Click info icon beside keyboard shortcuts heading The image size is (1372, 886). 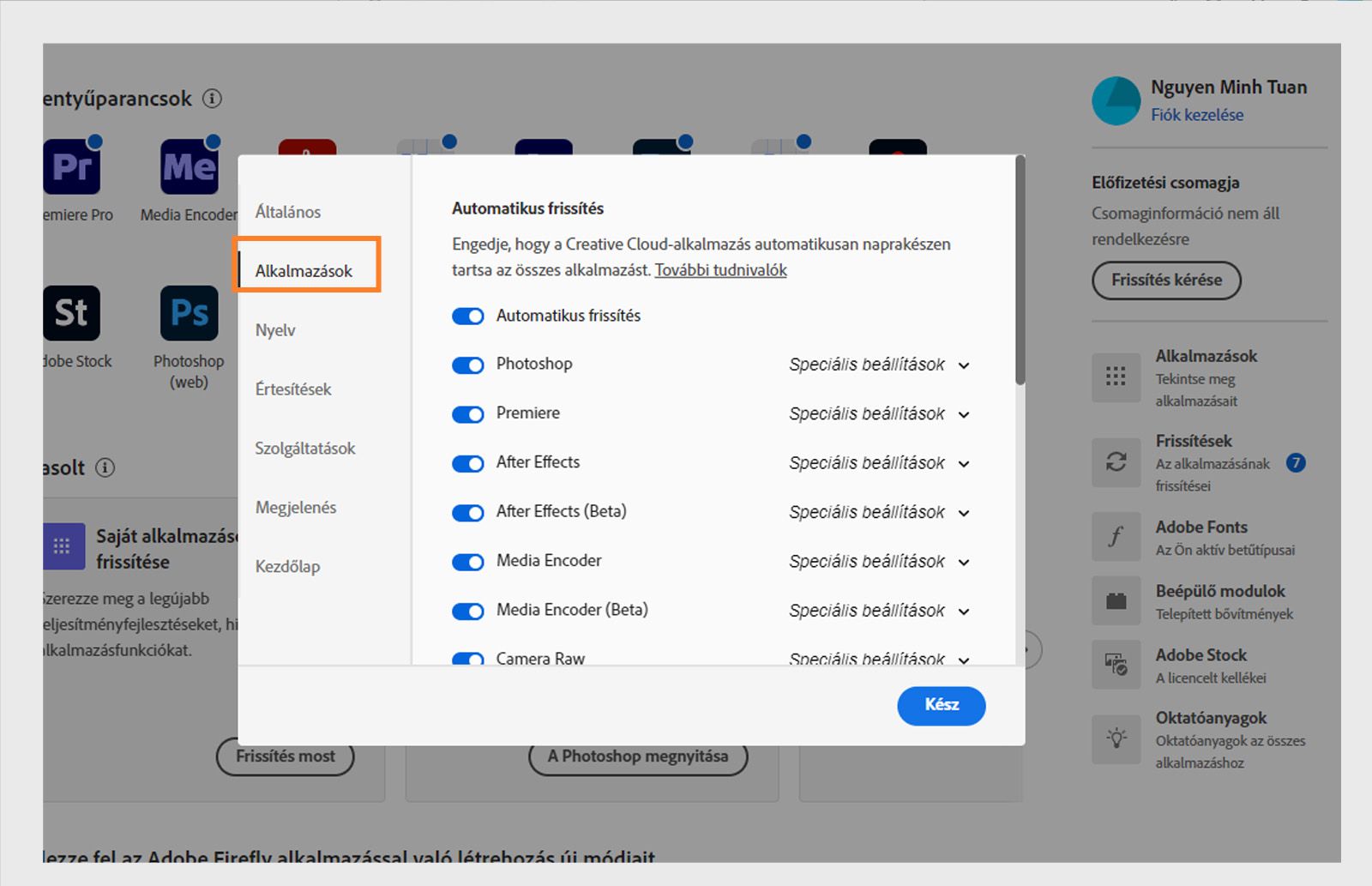pyautogui.click(x=212, y=99)
